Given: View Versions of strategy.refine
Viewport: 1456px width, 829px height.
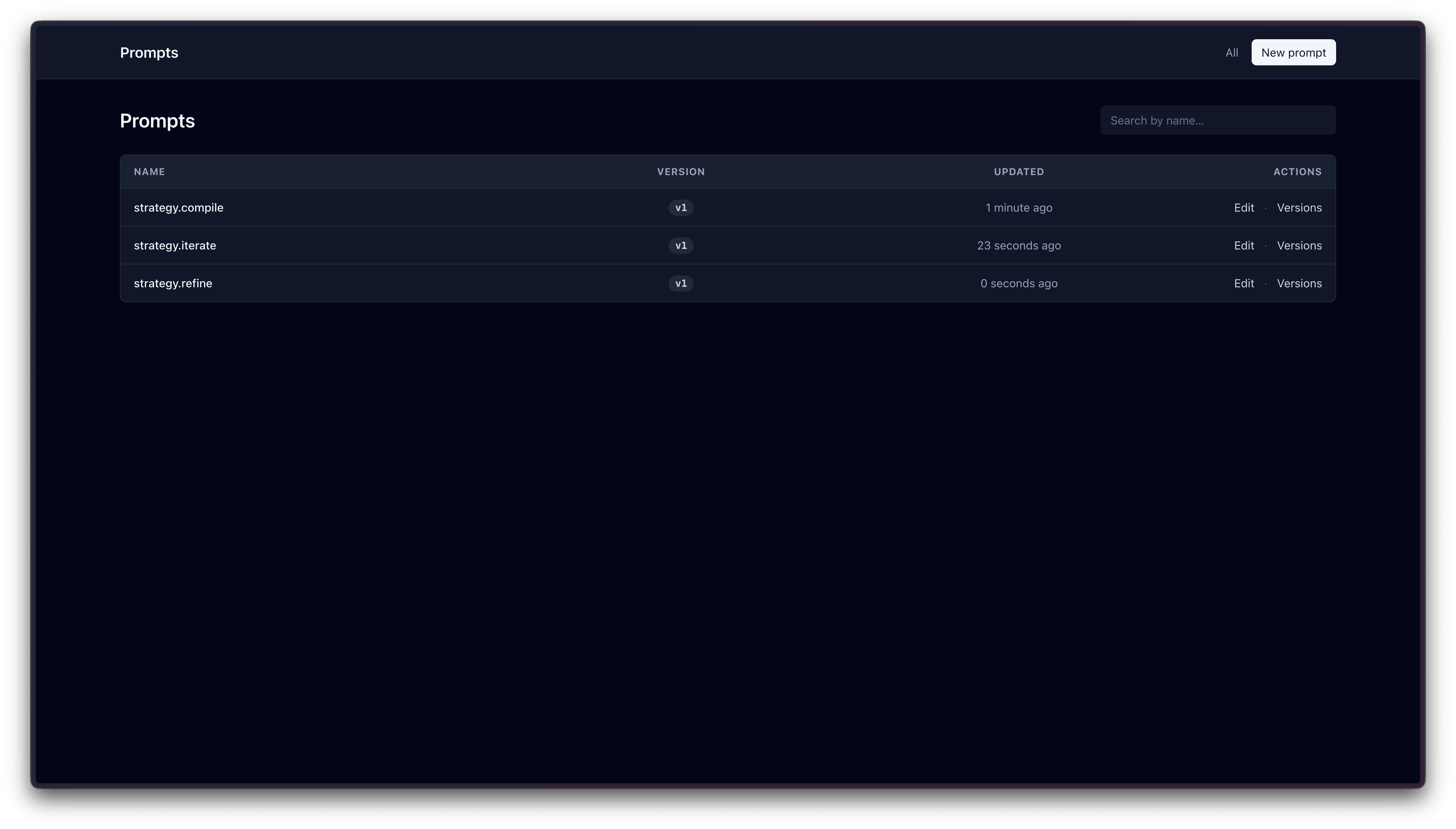Looking at the screenshot, I should point(1299,284).
